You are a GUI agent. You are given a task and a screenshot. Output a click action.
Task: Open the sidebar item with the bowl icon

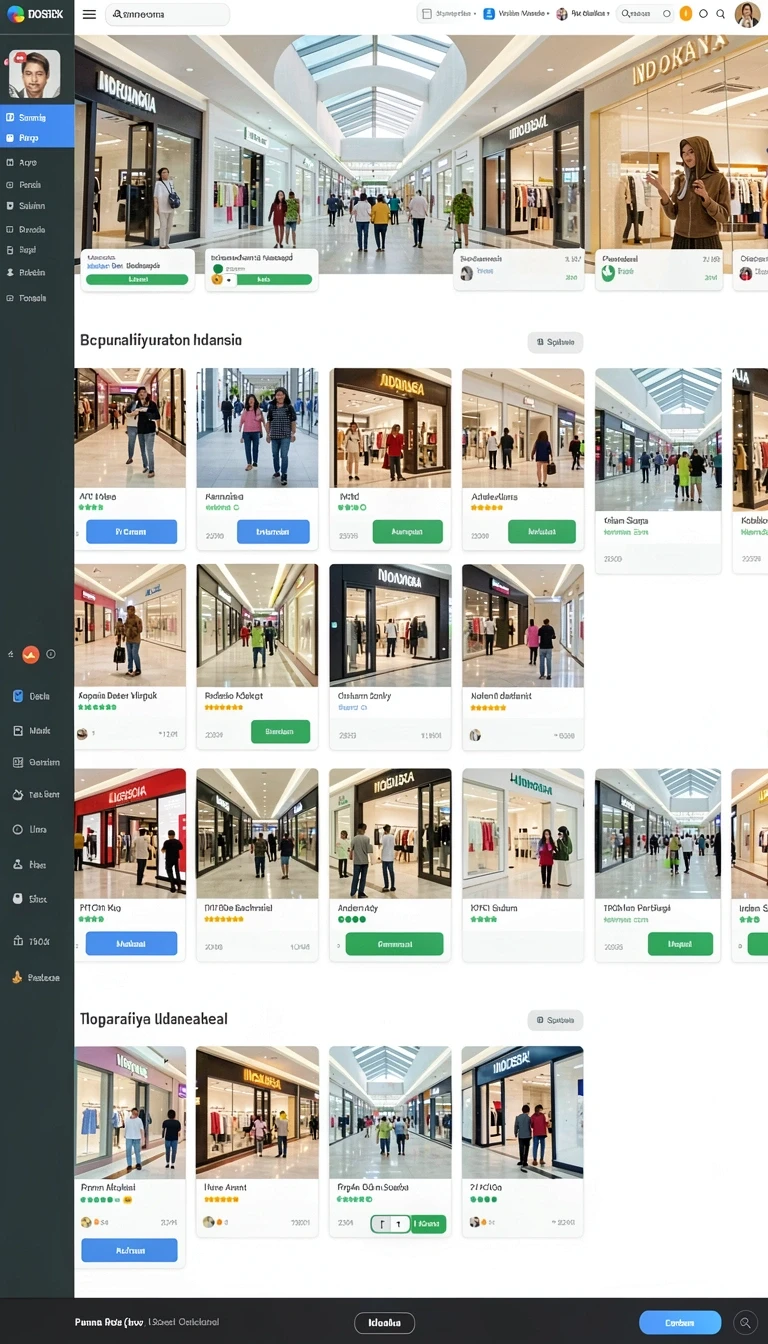click(x=37, y=795)
